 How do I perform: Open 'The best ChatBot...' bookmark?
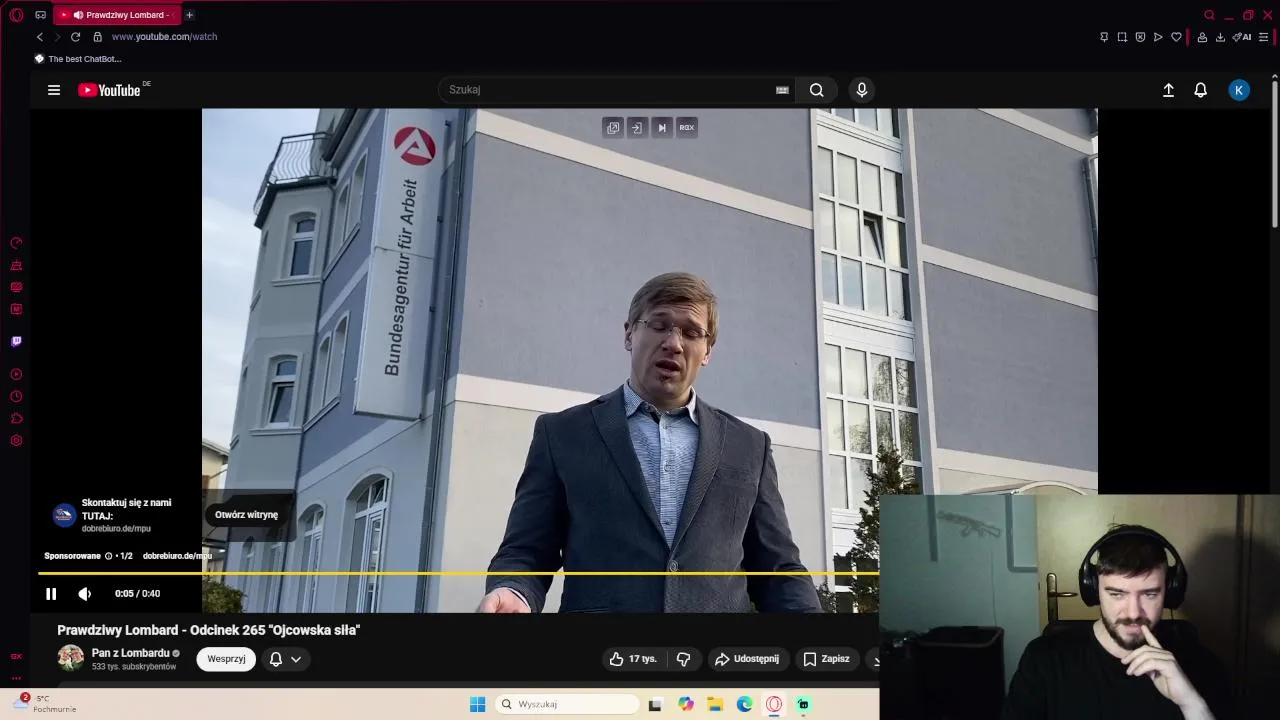click(78, 59)
